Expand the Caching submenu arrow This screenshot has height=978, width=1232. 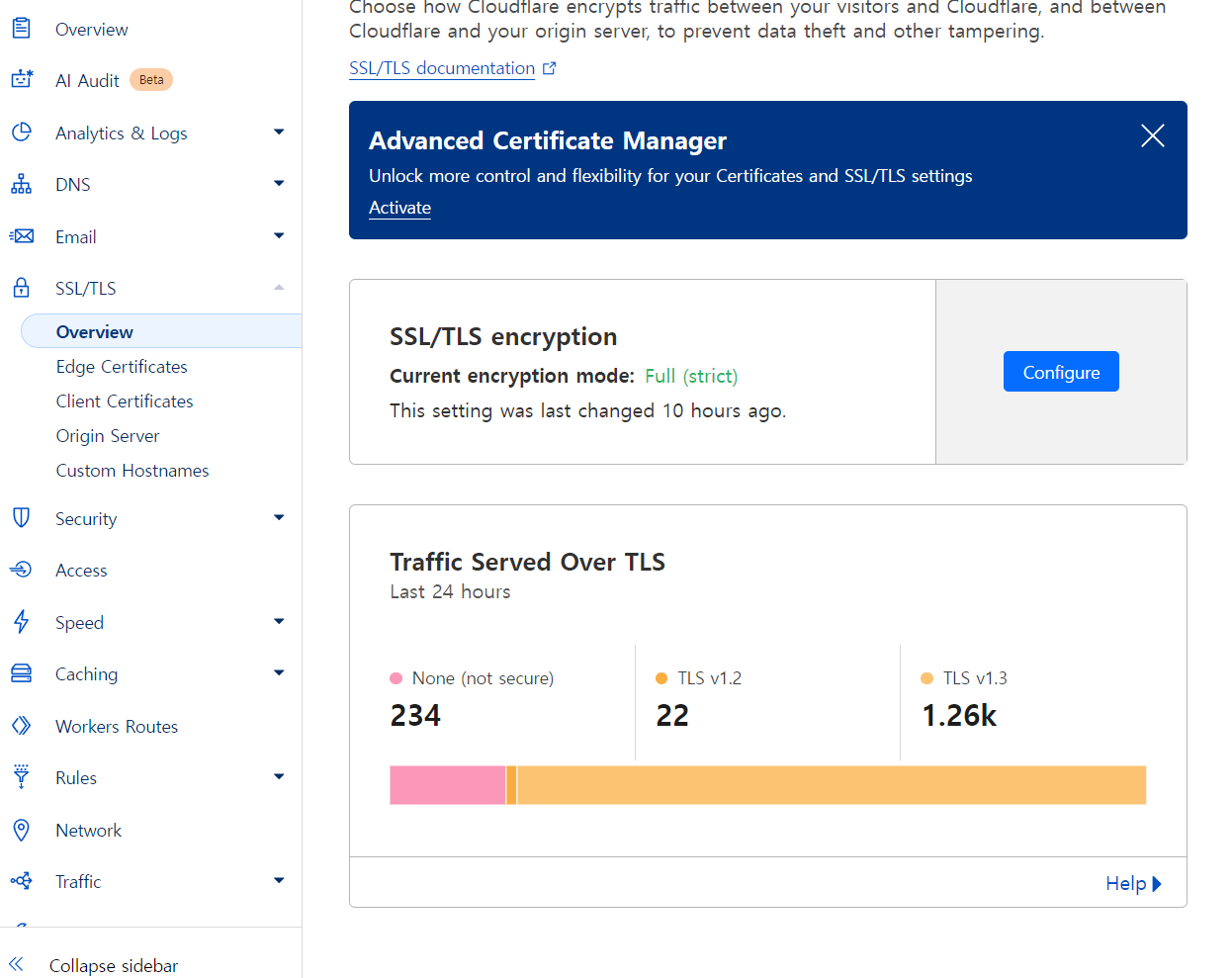click(279, 672)
